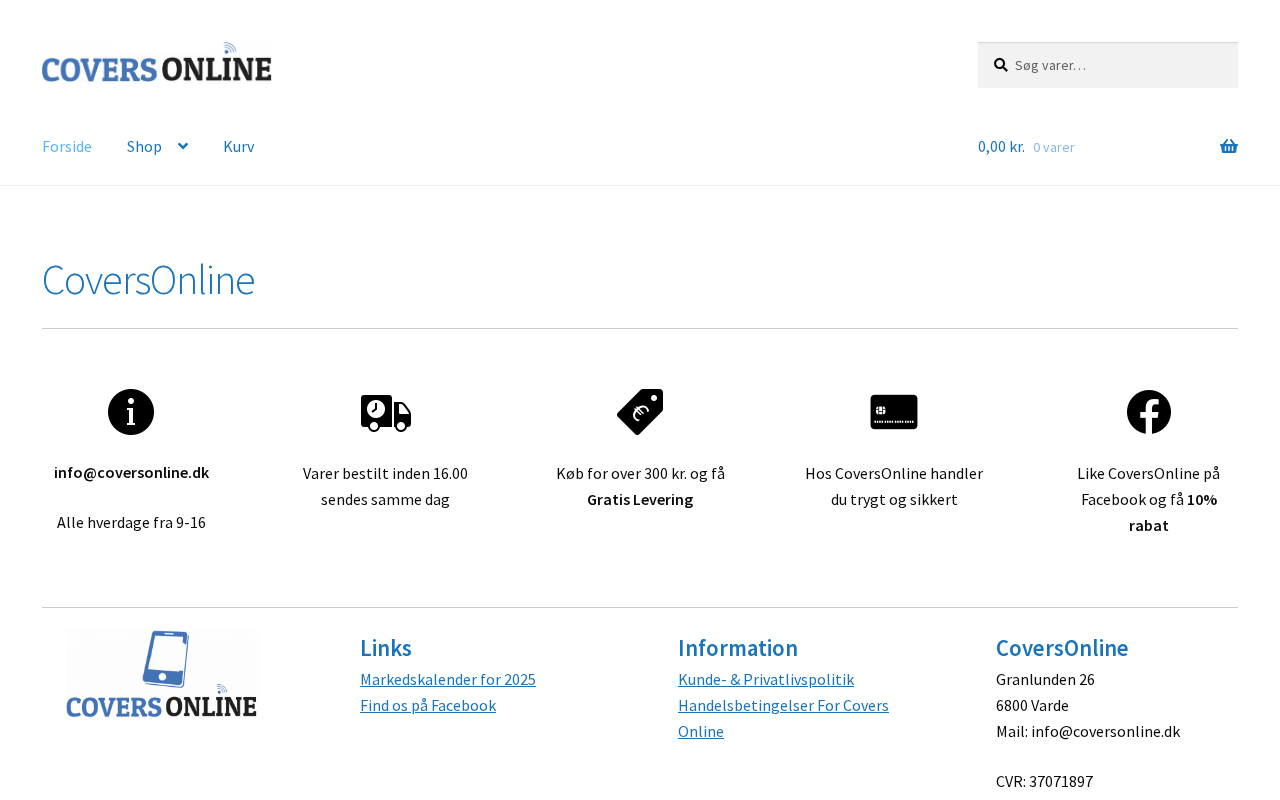The image size is (1280, 800).
Task: Click the price tag icon
Action: 640,412
